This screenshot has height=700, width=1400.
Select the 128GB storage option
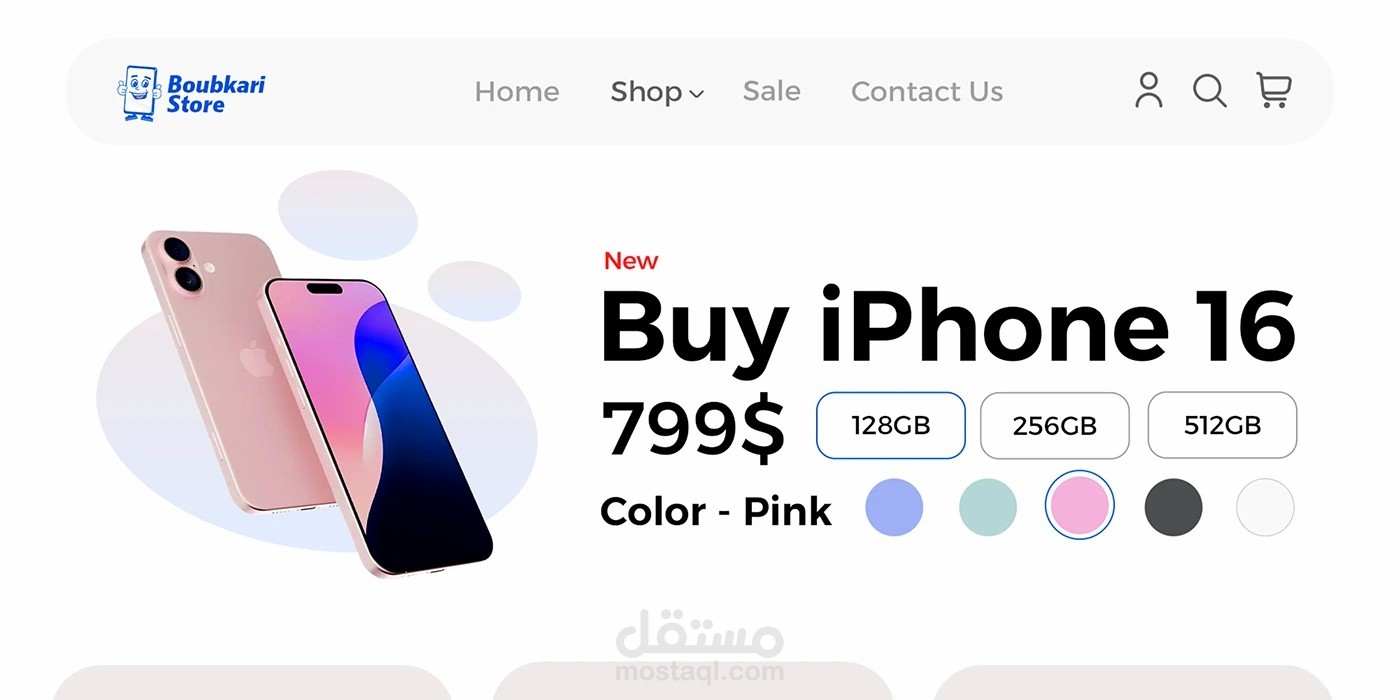891,425
